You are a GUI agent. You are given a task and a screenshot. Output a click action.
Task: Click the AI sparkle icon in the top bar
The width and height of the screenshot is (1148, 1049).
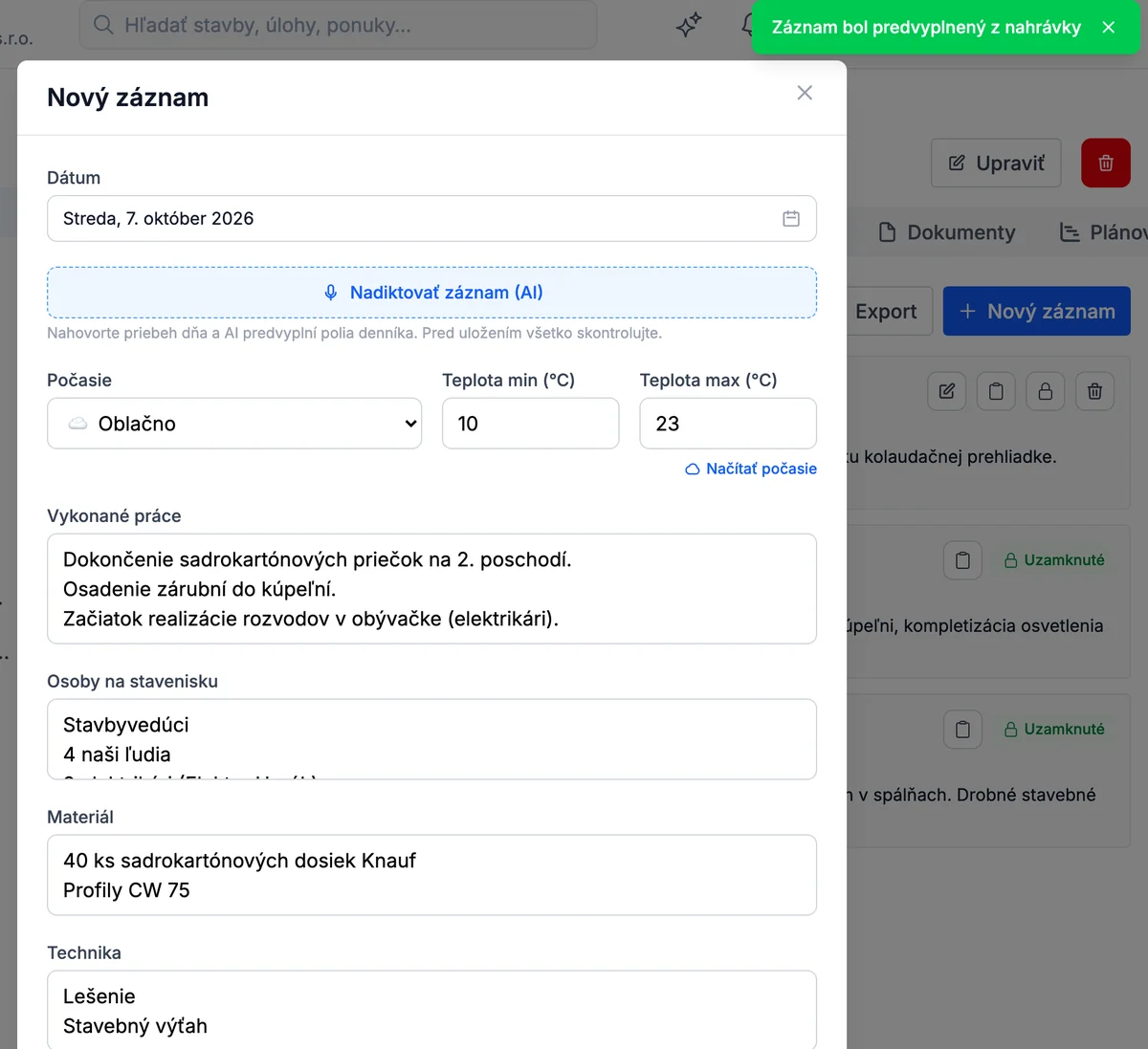tap(689, 25)
